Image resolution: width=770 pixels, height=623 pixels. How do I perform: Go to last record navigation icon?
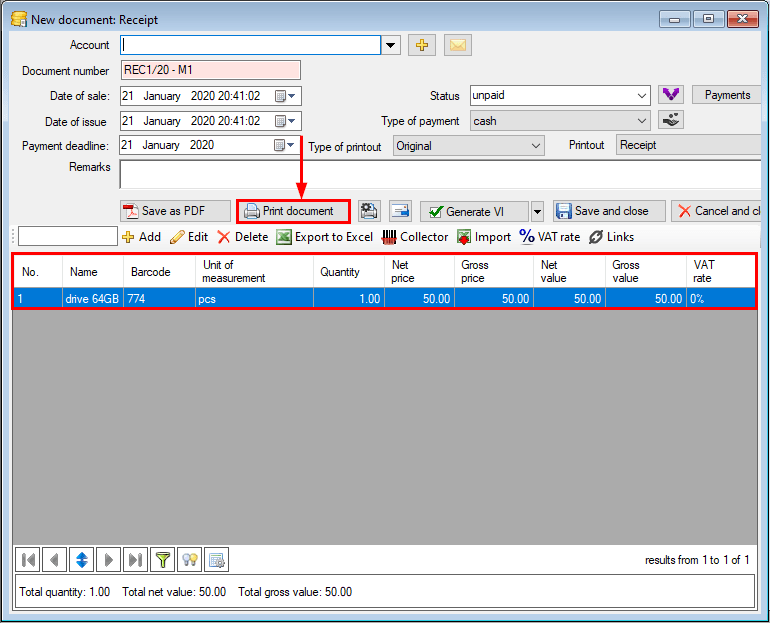pos(136,560)
